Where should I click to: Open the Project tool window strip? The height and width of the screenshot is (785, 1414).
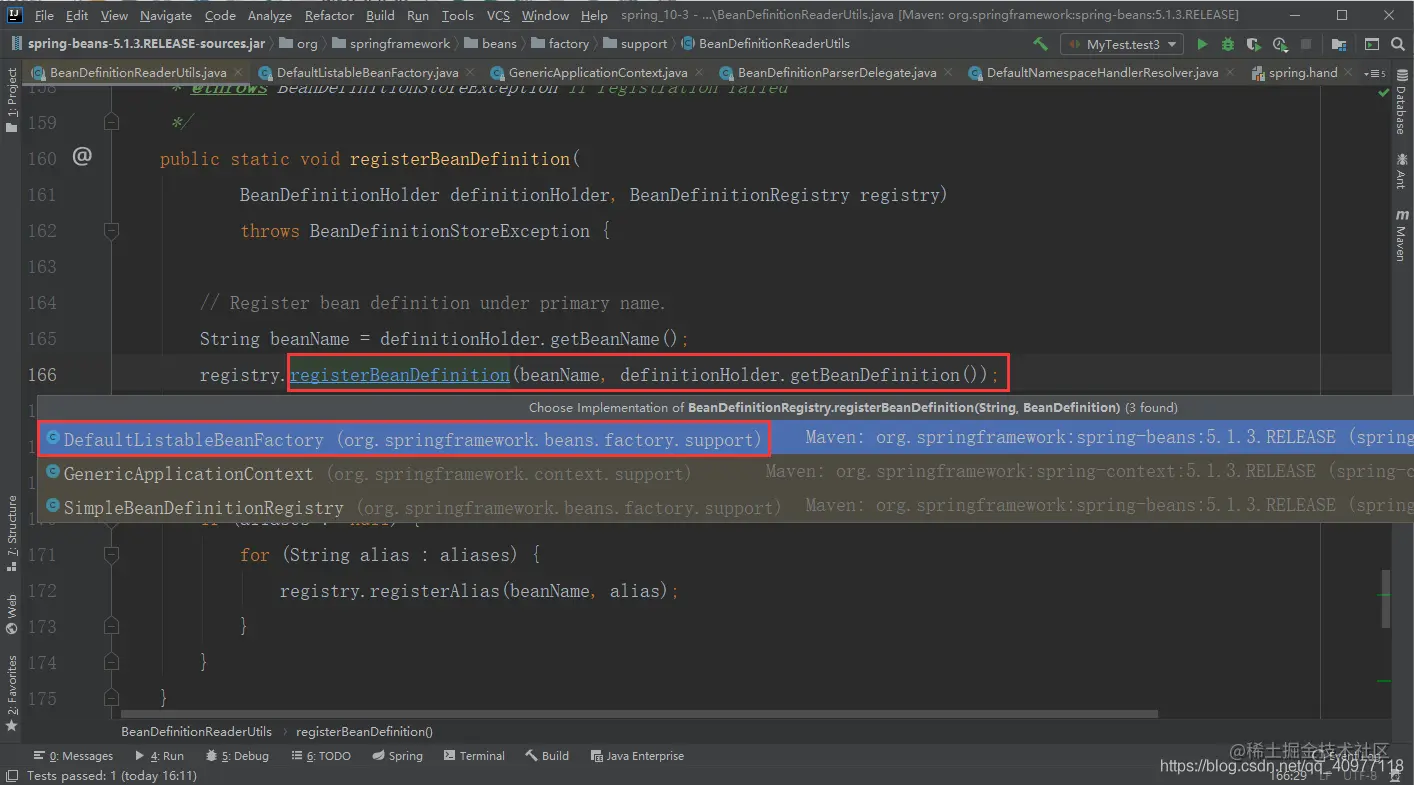tap(11, 99)
